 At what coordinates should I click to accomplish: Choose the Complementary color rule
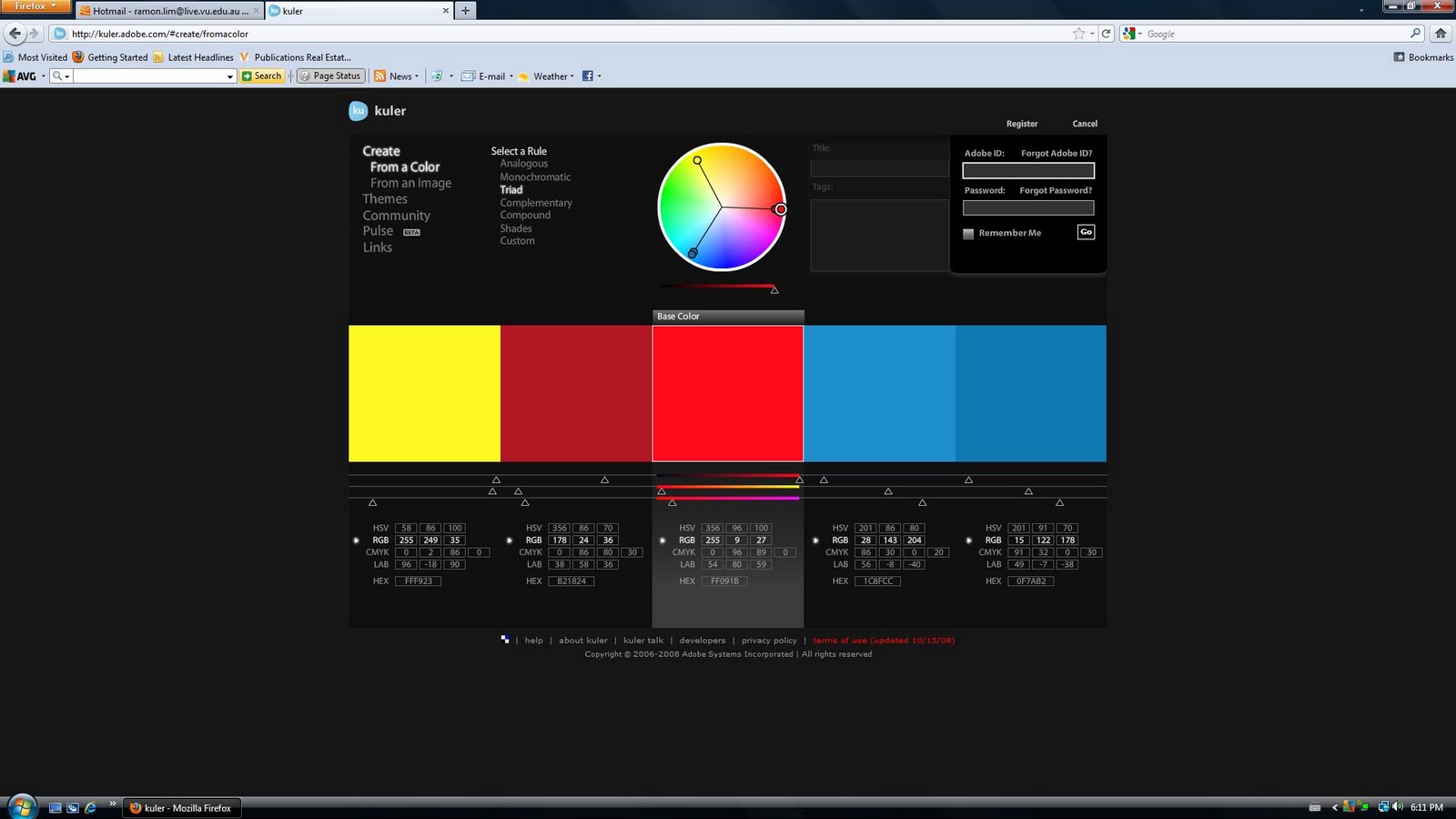click(x=536, y=203)
